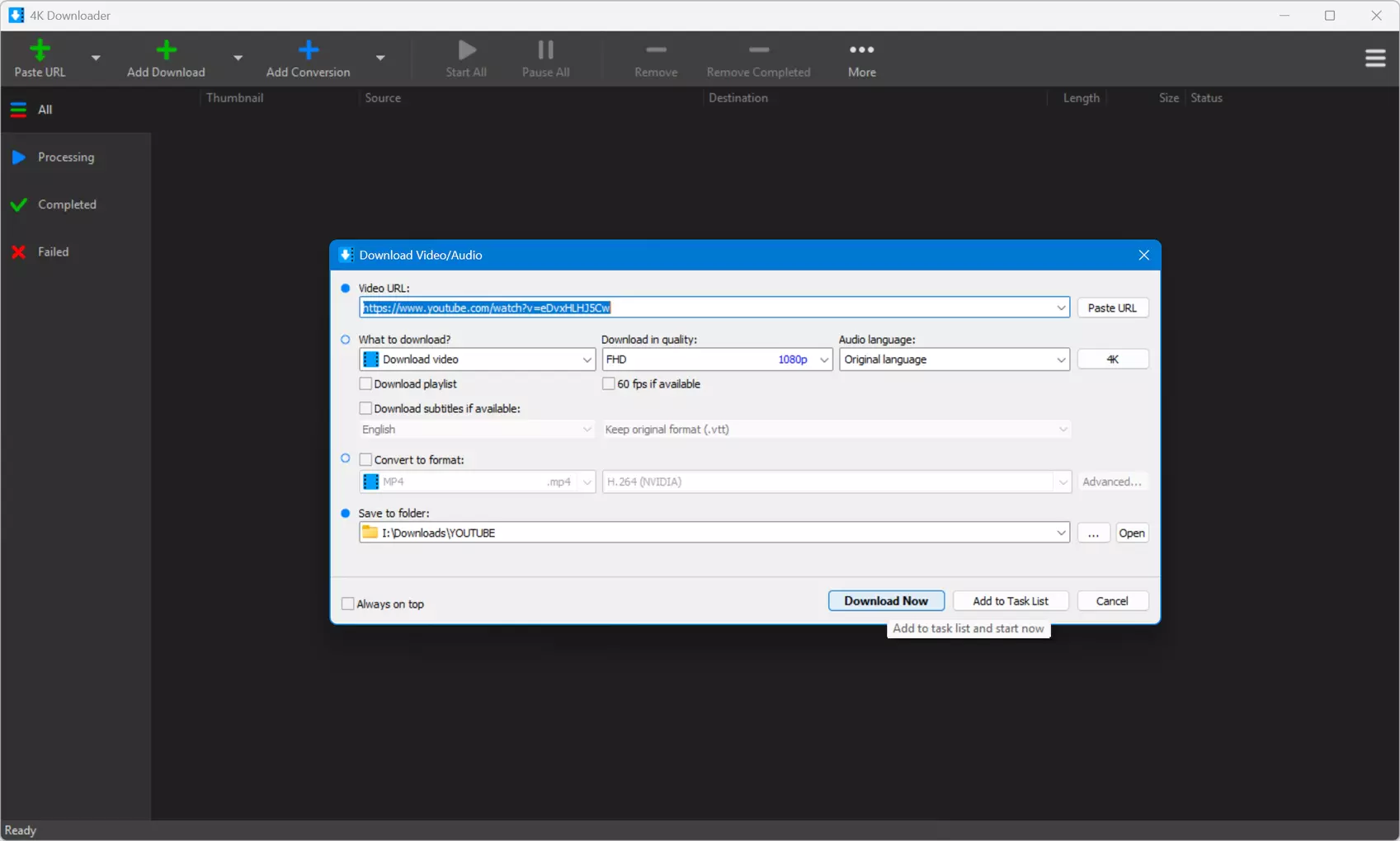Expand the Paste URL toolbar dropdown arrow

(x=96, y=58)
